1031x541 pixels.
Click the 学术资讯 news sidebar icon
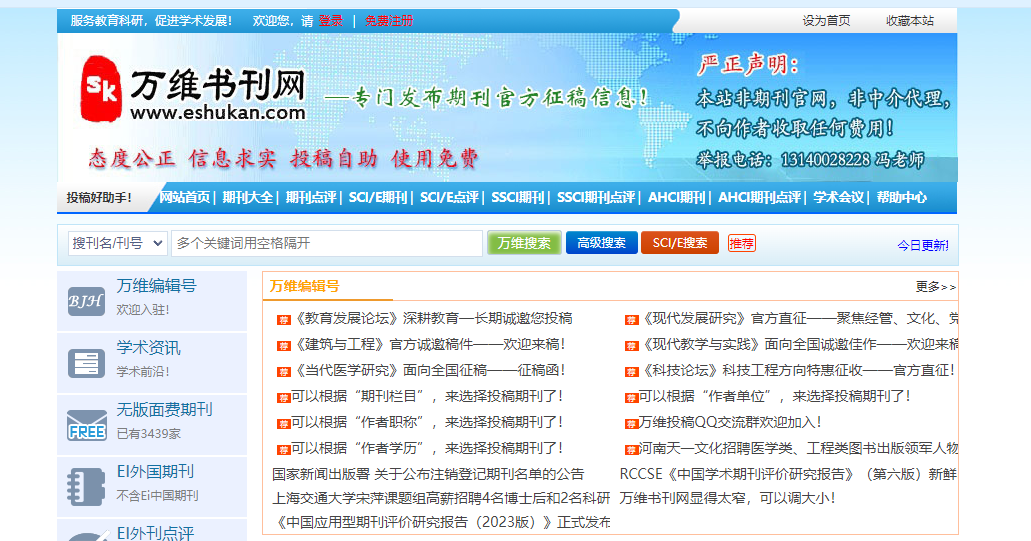86,363
